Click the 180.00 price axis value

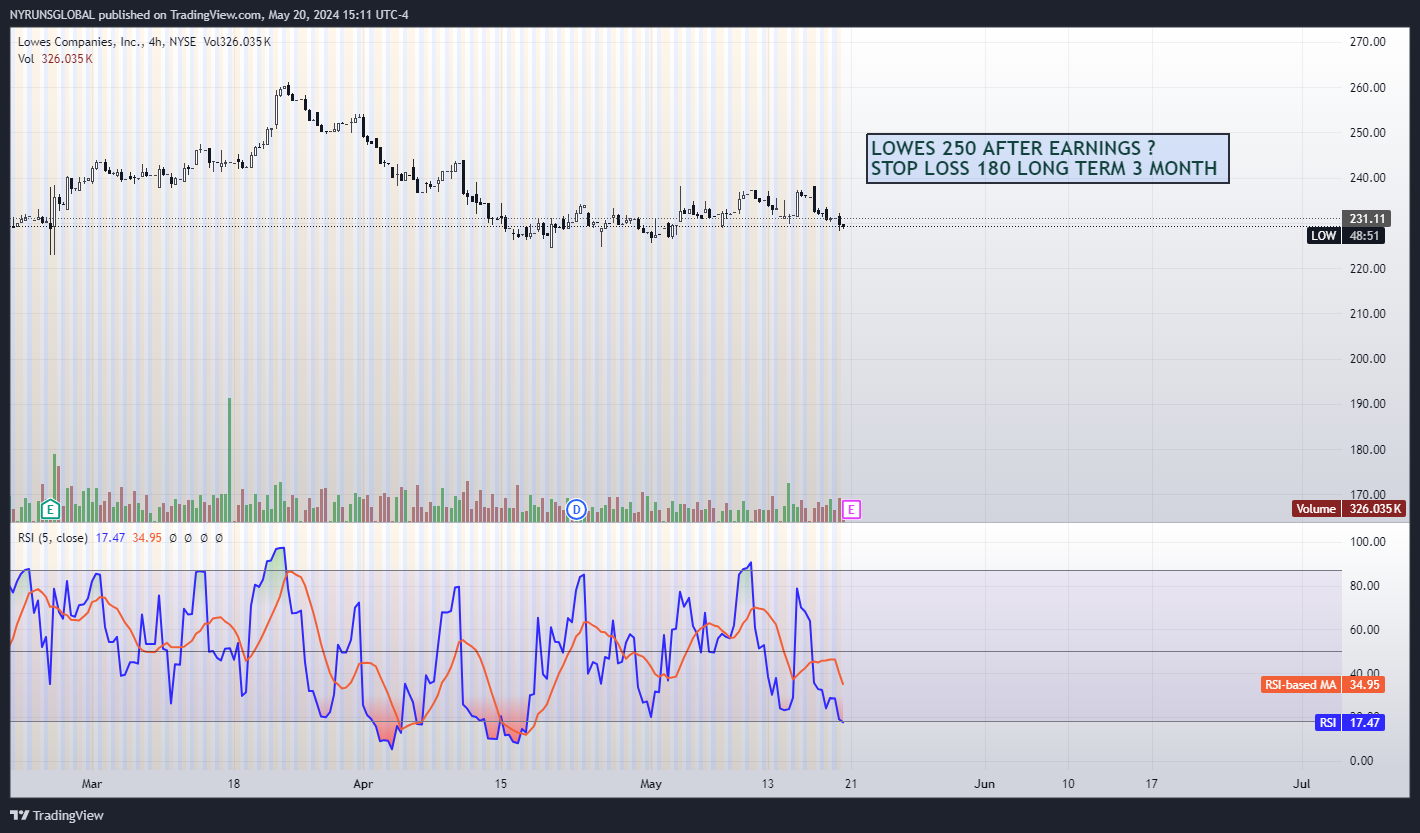pyautogui.click(x=1367, y=449)
